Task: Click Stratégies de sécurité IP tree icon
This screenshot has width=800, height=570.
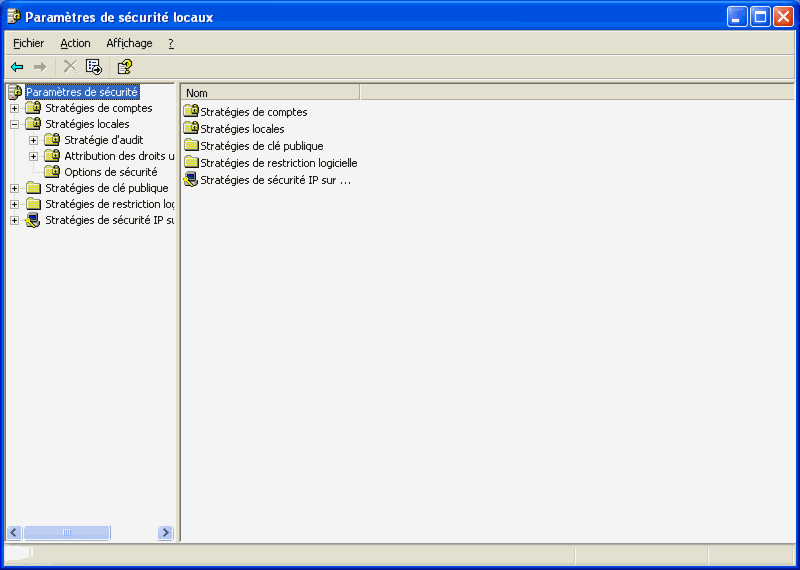Action: point(33,220)
